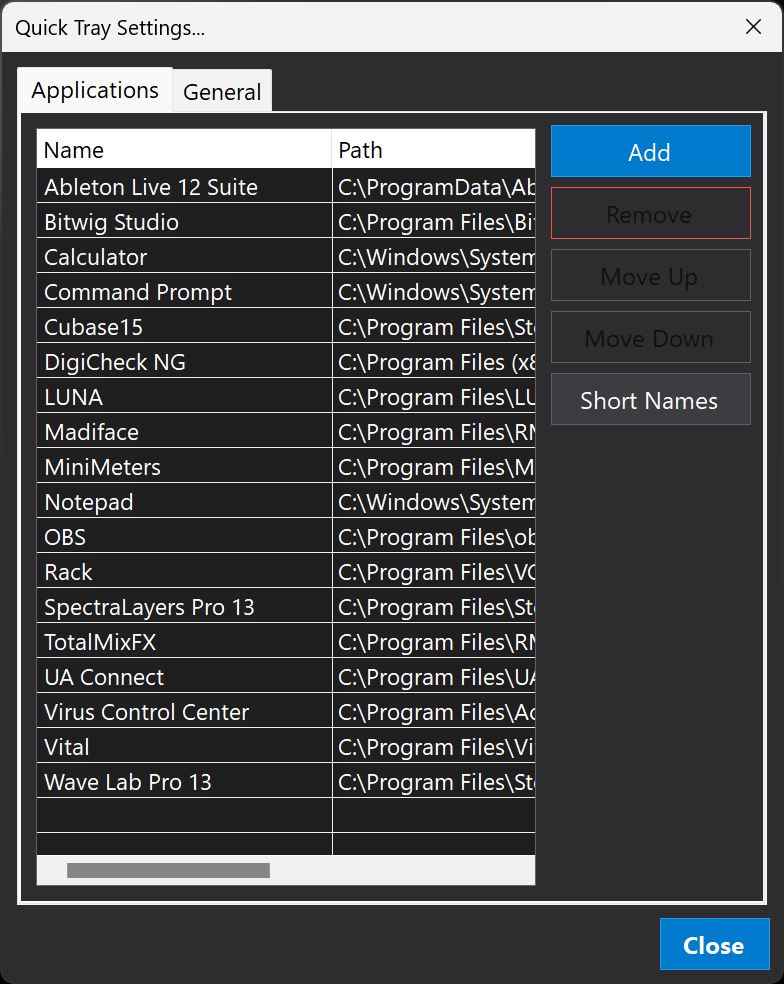The image size is (784, 984).
Task: Toggle Short Names button
Action: pos(650,400)
